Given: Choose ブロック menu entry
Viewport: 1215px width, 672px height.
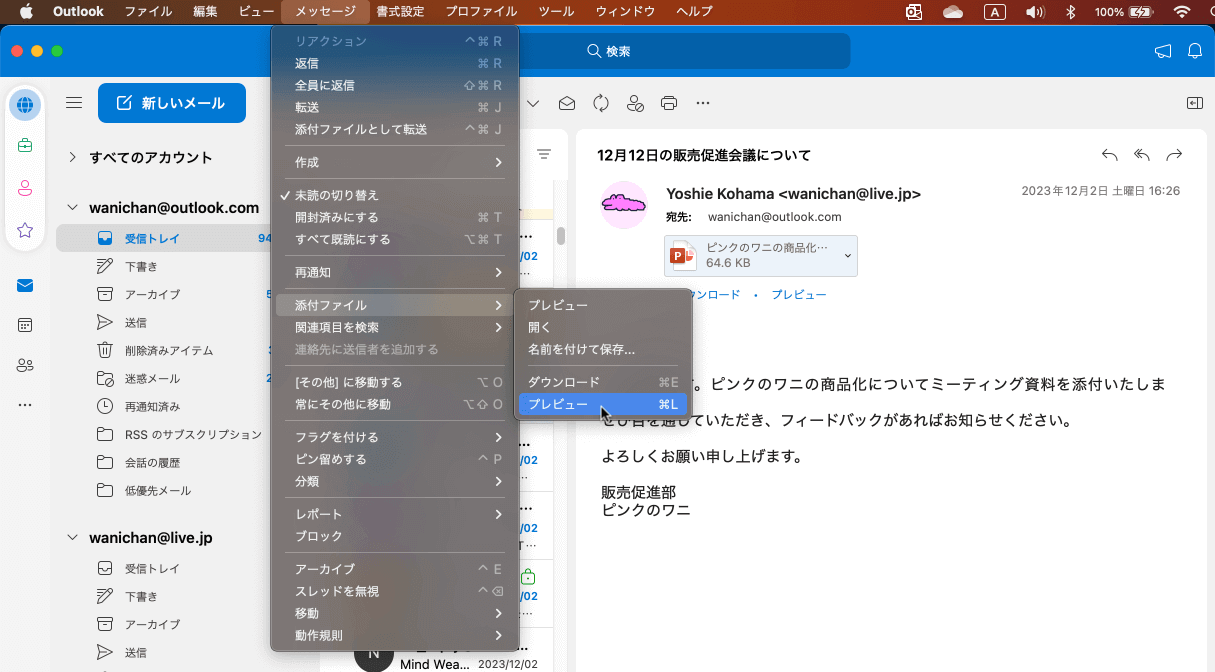Looking at the screenshot, I should point(395,536).
